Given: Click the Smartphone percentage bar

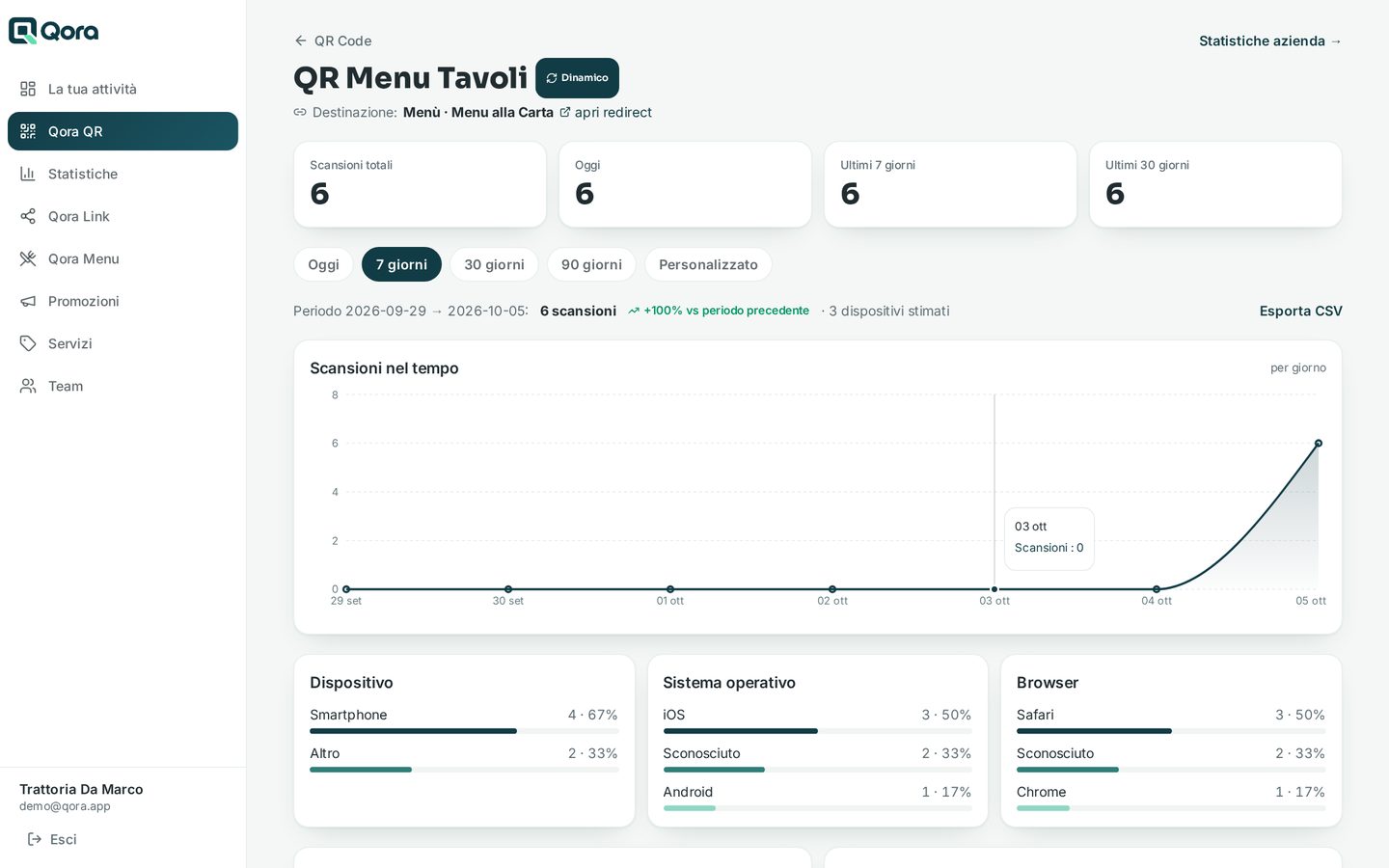Looking at the screenshot, I should coord(464,731).
